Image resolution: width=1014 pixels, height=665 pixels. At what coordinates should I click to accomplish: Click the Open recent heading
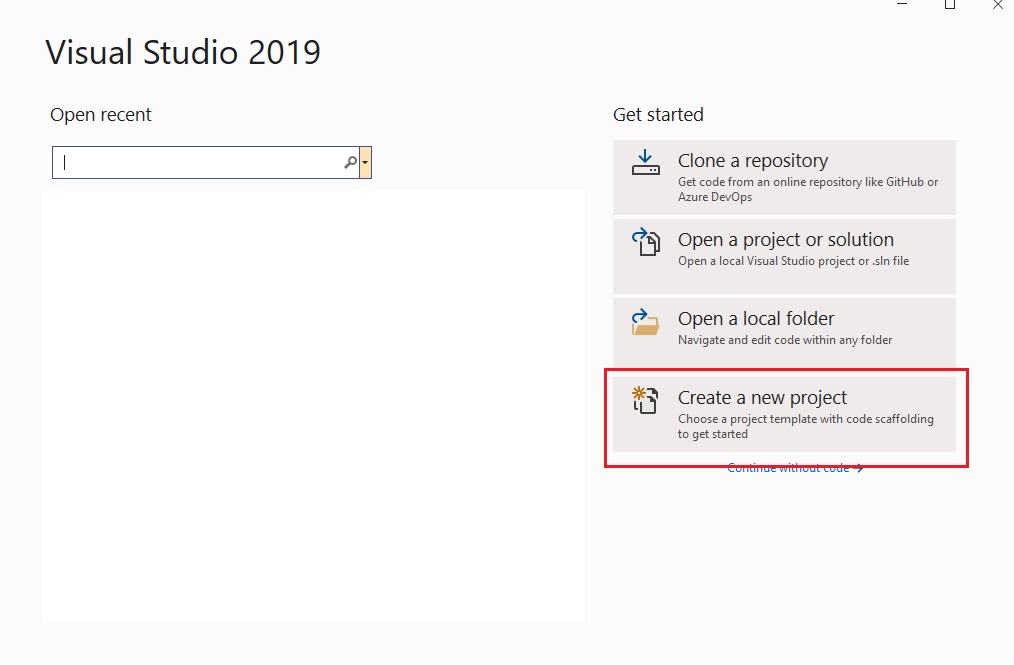tap(101, 114)
